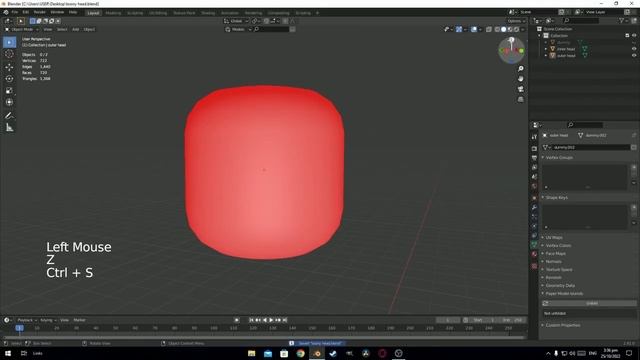Viewport: 640px width, 360px height.
Task: Click the viewport zoom magnifier icon
Action: click(520, 69)
